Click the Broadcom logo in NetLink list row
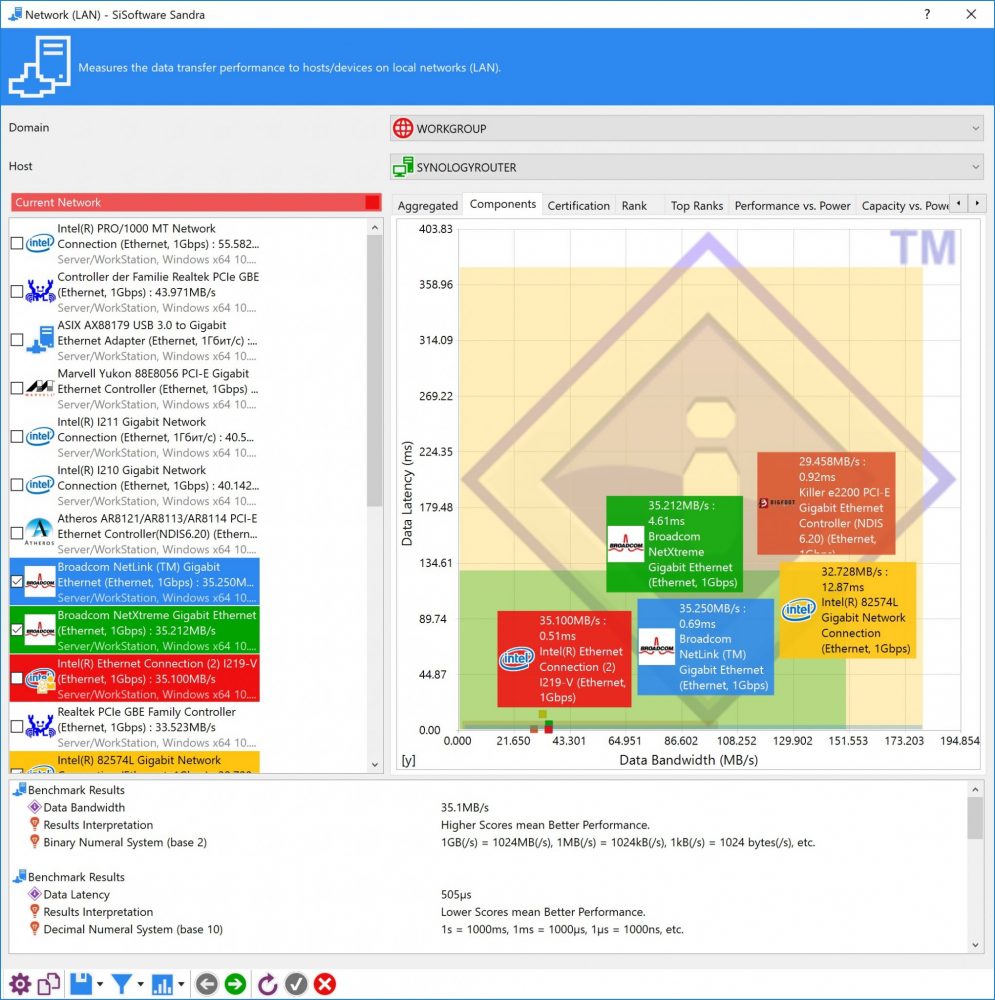This screenshot has height=1000, width=995. (x=40, y=582)
